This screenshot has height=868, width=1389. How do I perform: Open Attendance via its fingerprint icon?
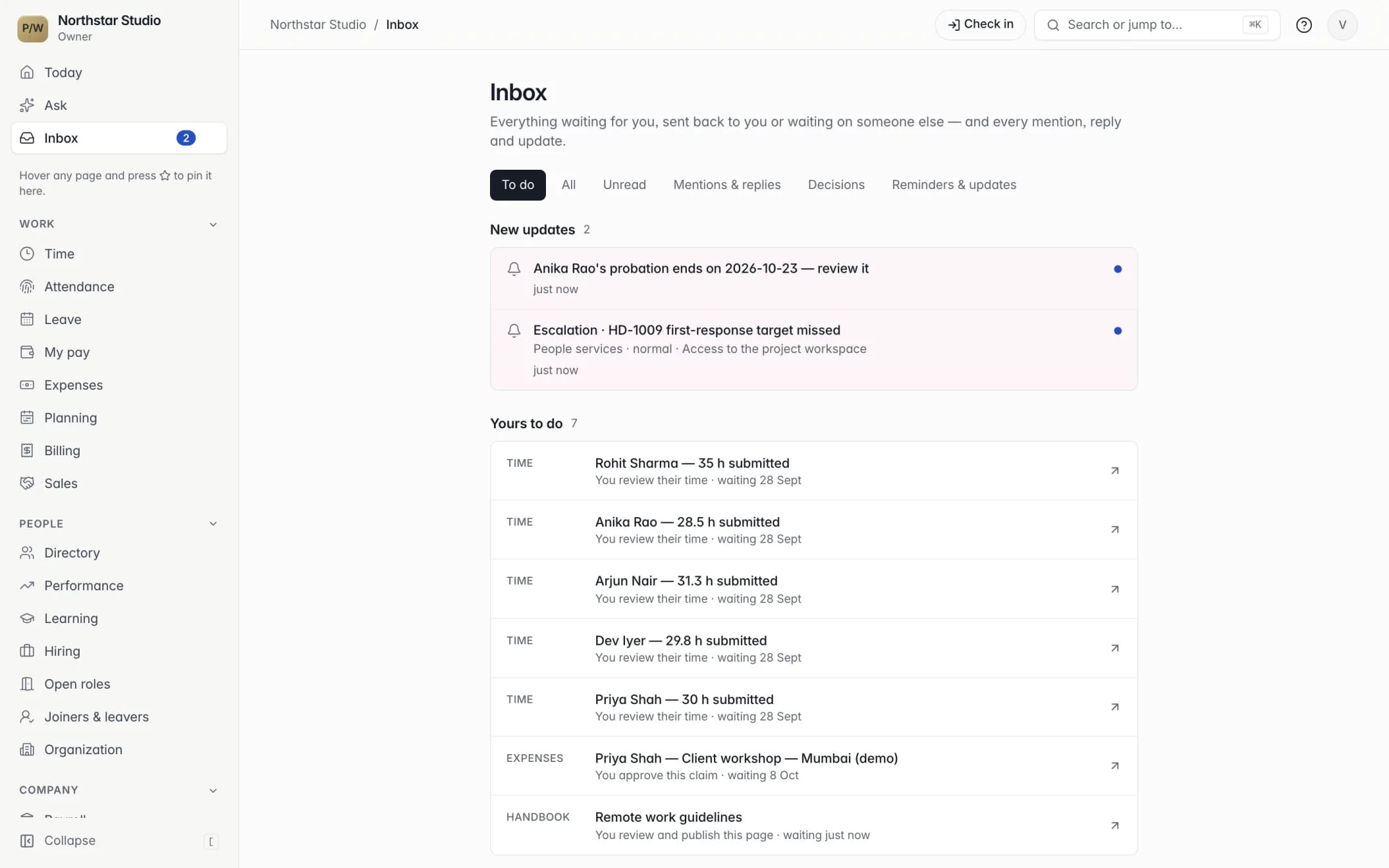pyautogui.click(x=27, y=286)
